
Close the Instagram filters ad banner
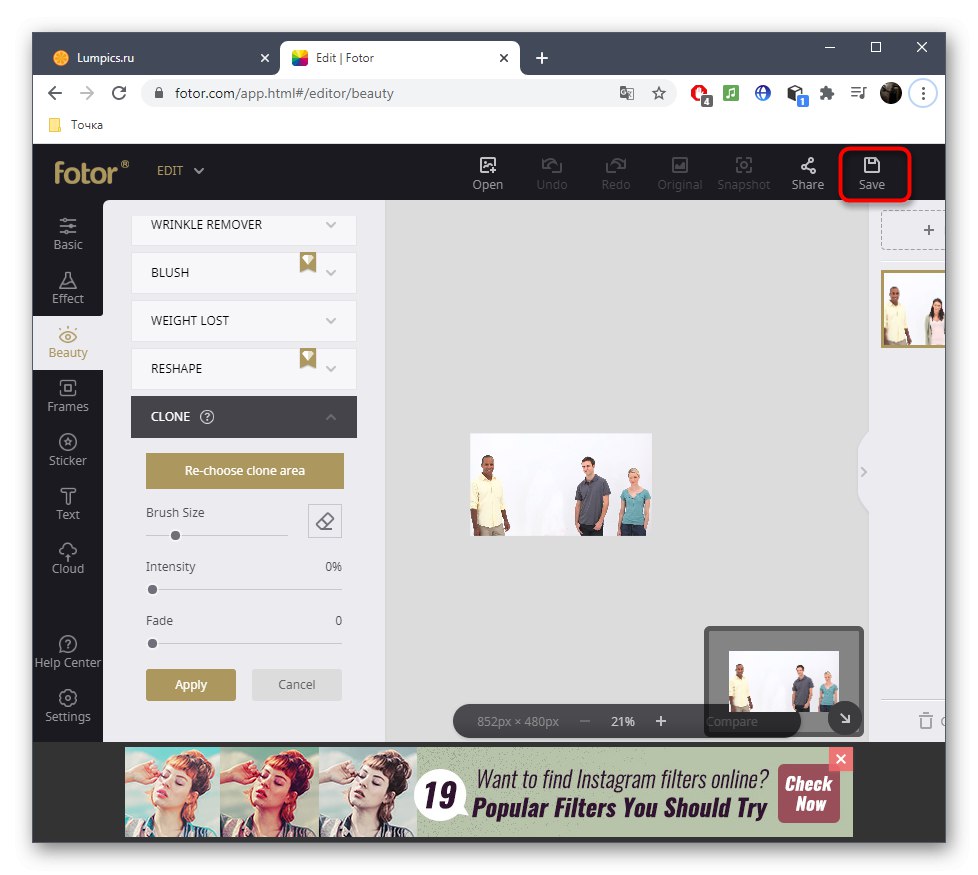[841, 759]
